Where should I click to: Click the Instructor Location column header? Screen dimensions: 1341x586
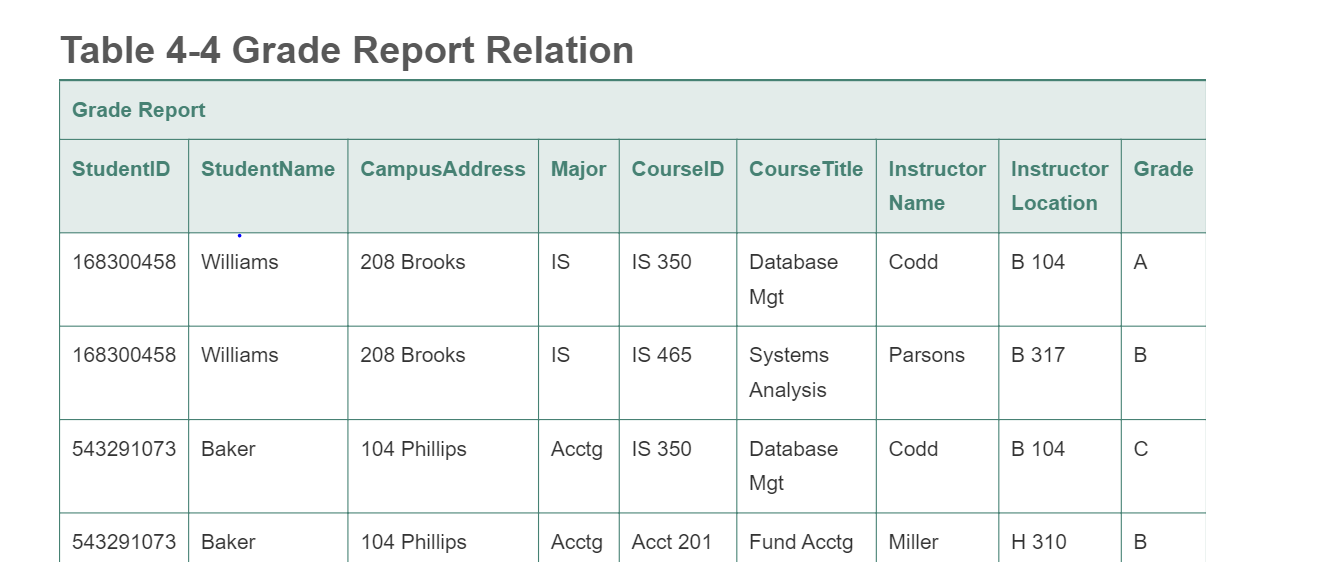[1059, 186]
